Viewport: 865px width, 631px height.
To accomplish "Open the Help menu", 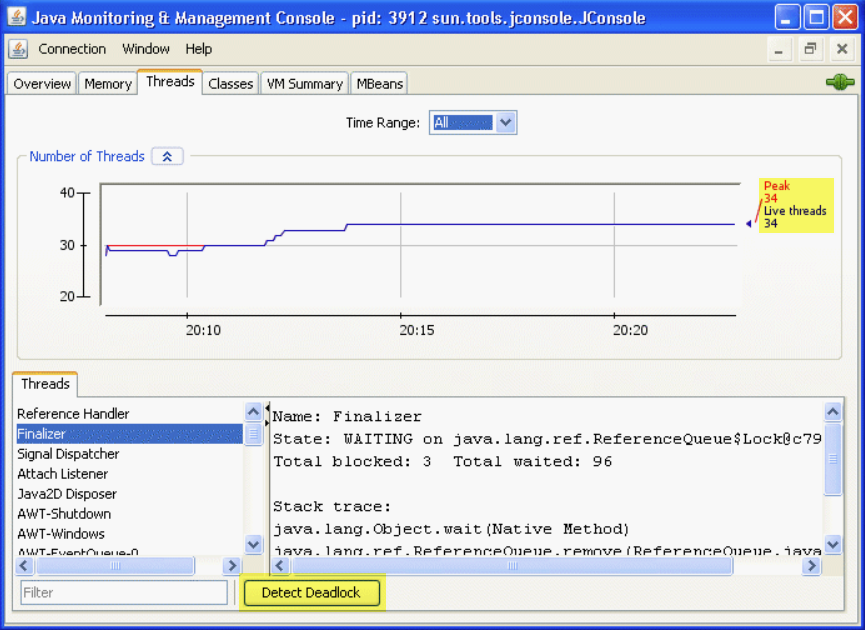I will 198,49.
